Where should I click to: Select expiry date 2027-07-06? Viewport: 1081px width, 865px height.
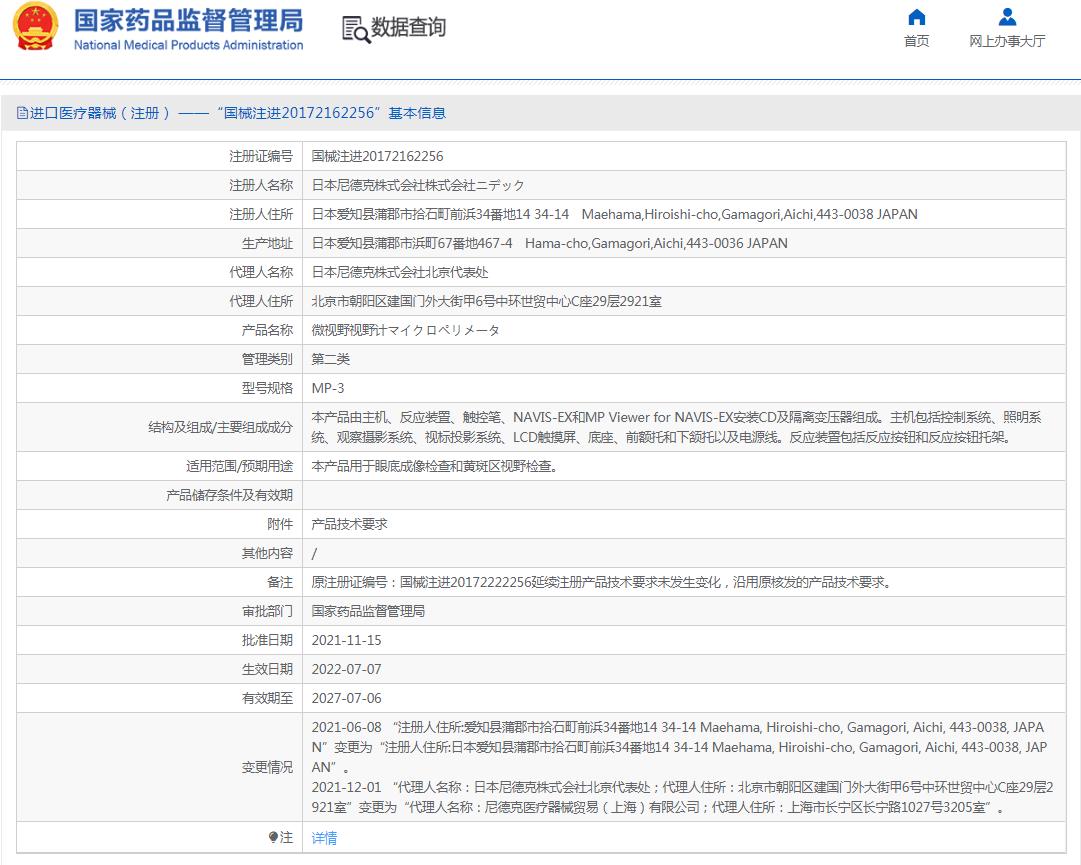click(x=346, y=698)
